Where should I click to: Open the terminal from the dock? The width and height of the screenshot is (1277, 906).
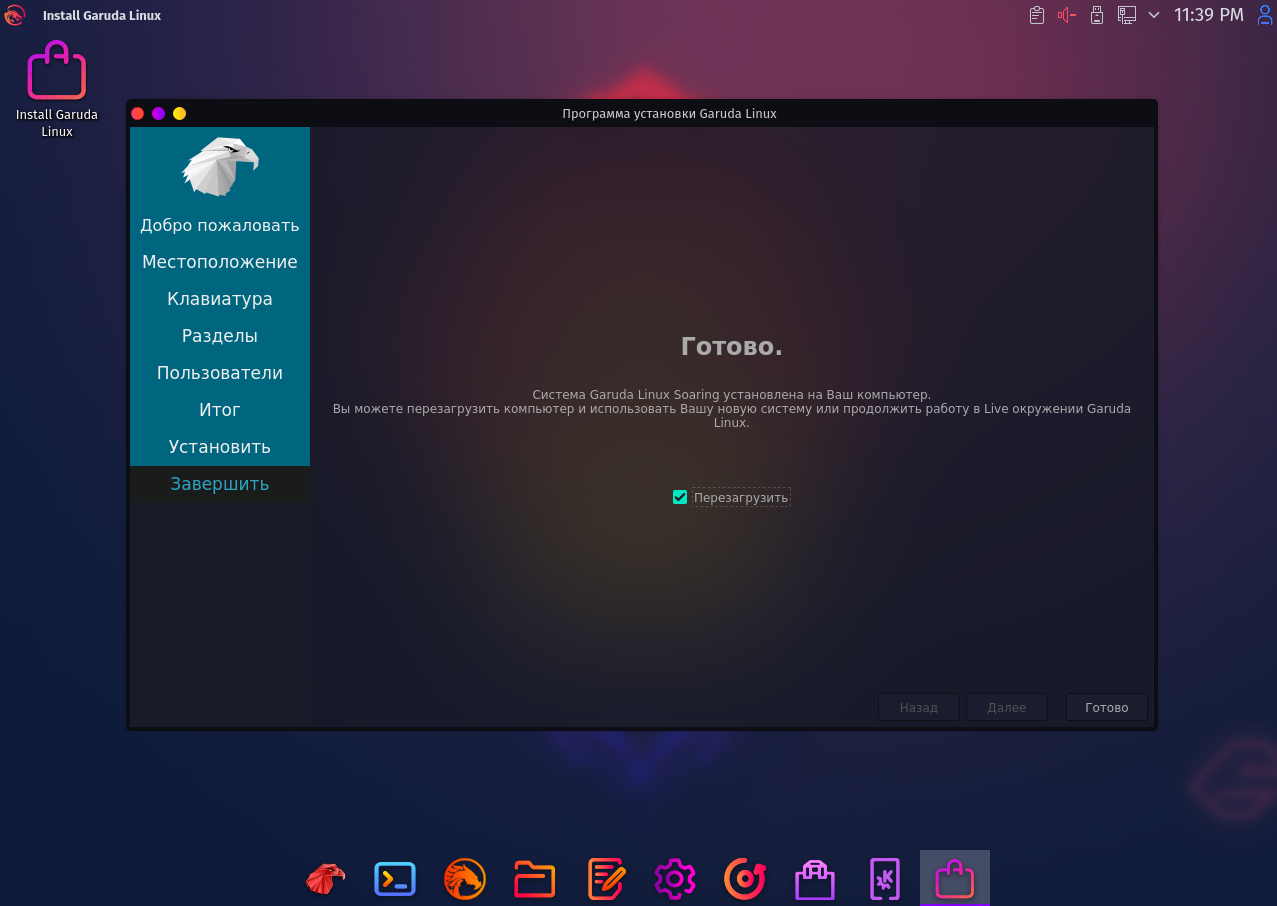tap(395, 879)
